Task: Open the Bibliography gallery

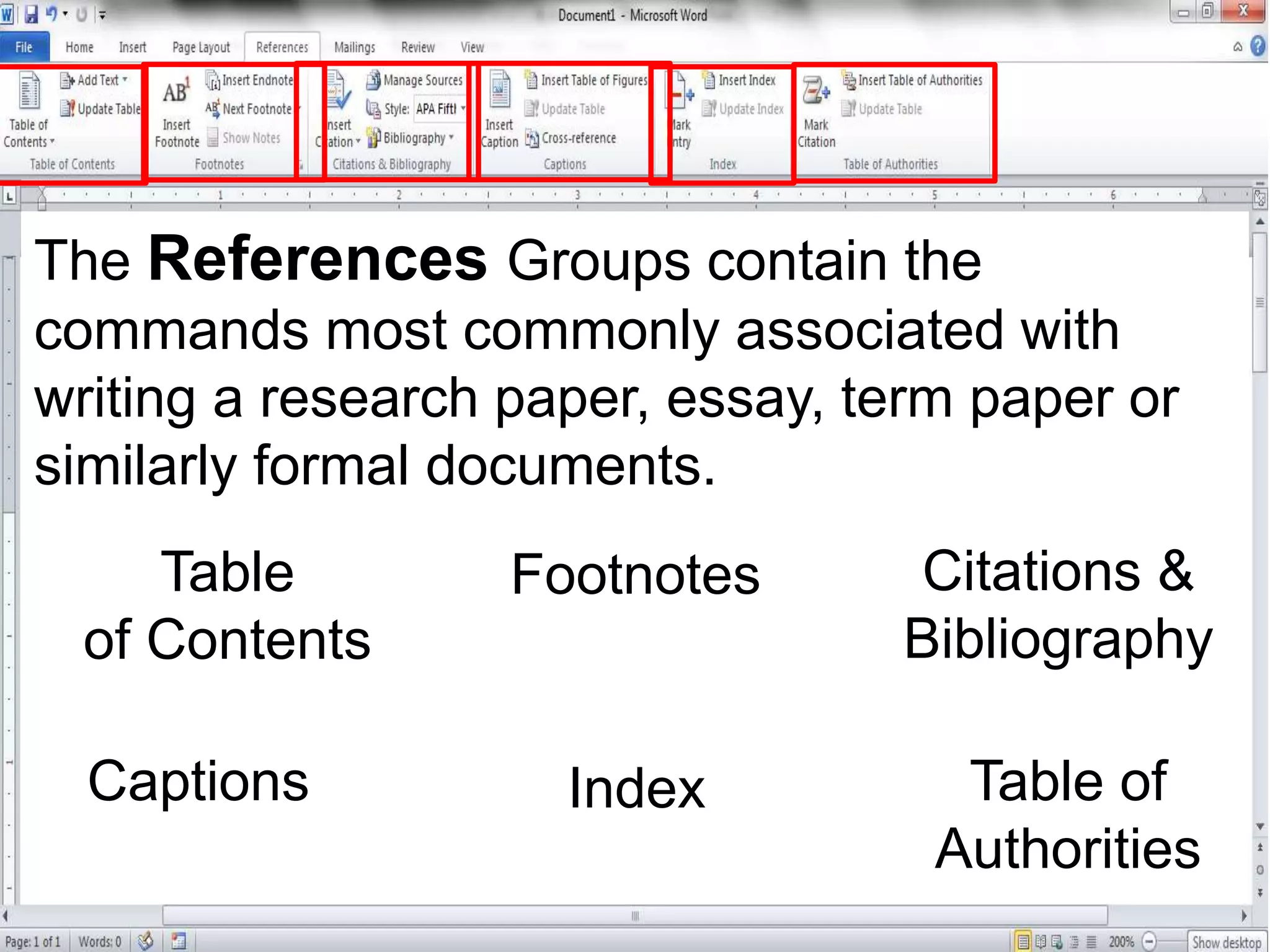Action: tap(410, 138)
